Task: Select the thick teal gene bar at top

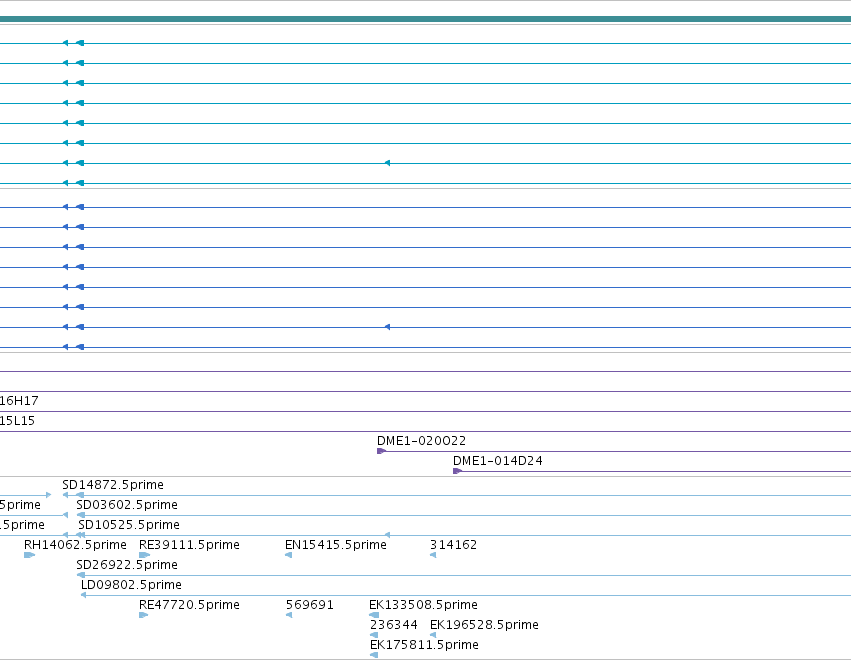Action: (x=426, y=20)
